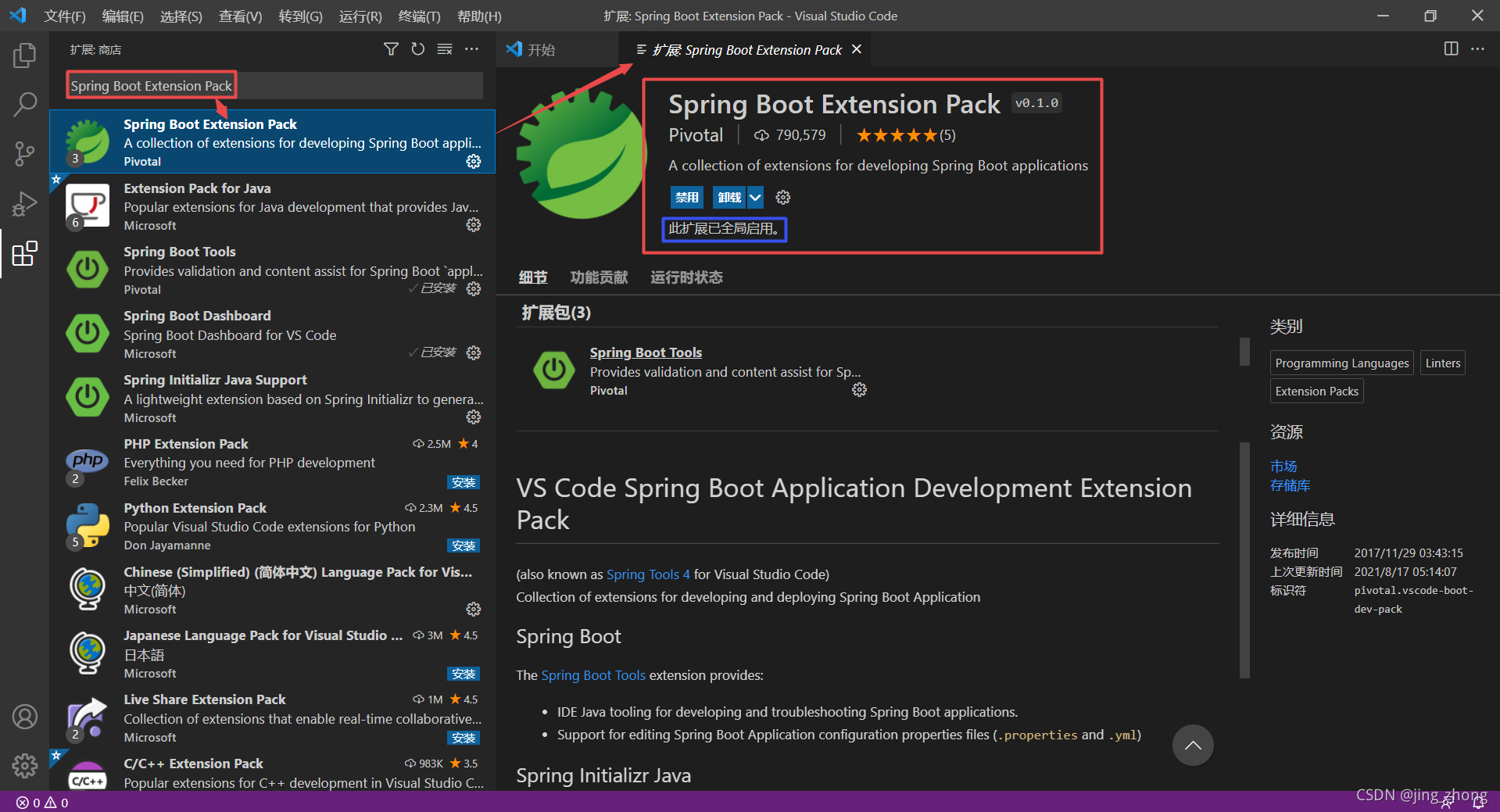Clear extension search results icon
The image size is (1500, 812).
point(445,49)
